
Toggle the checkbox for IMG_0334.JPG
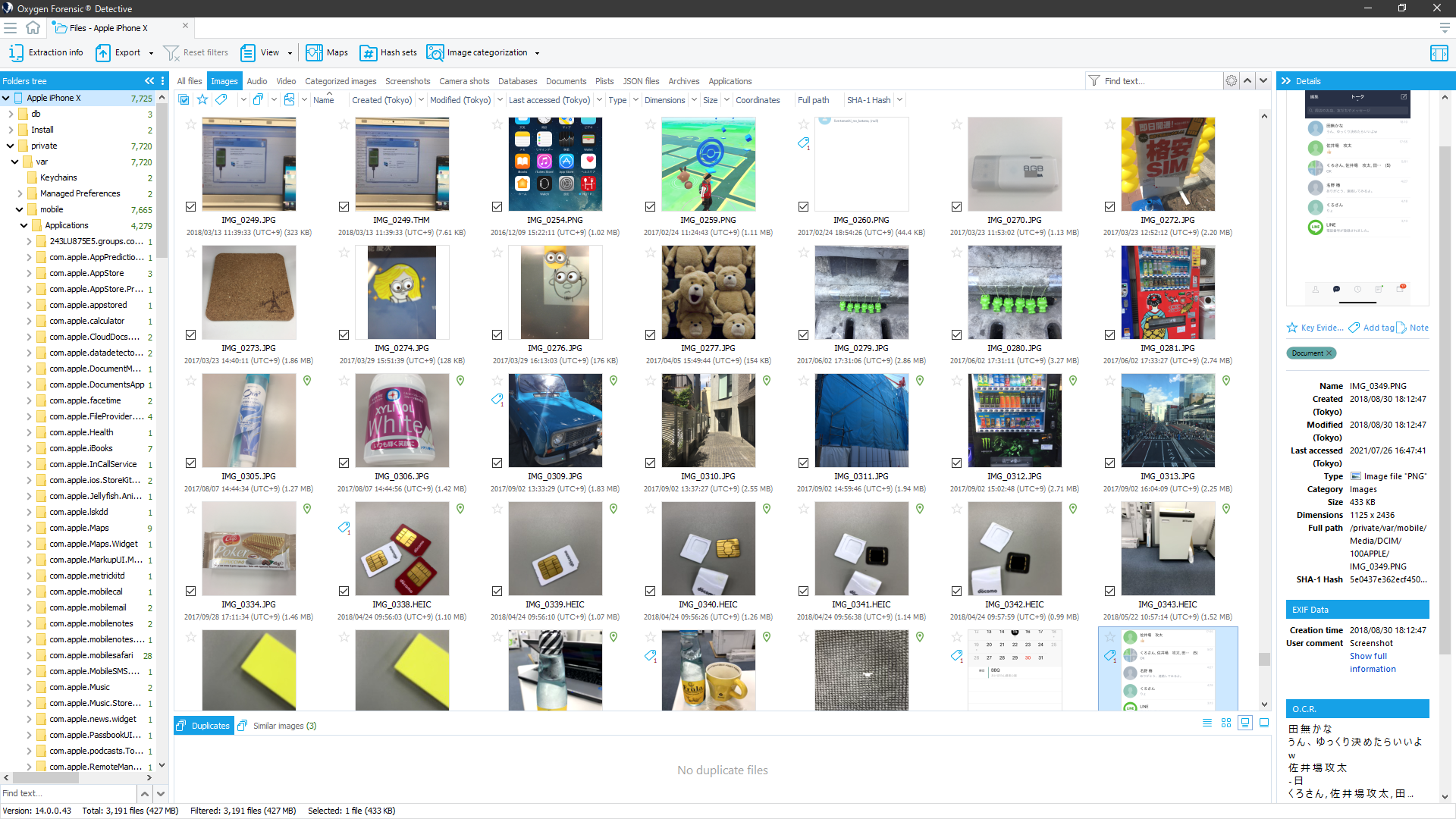(x=190, y=591)
